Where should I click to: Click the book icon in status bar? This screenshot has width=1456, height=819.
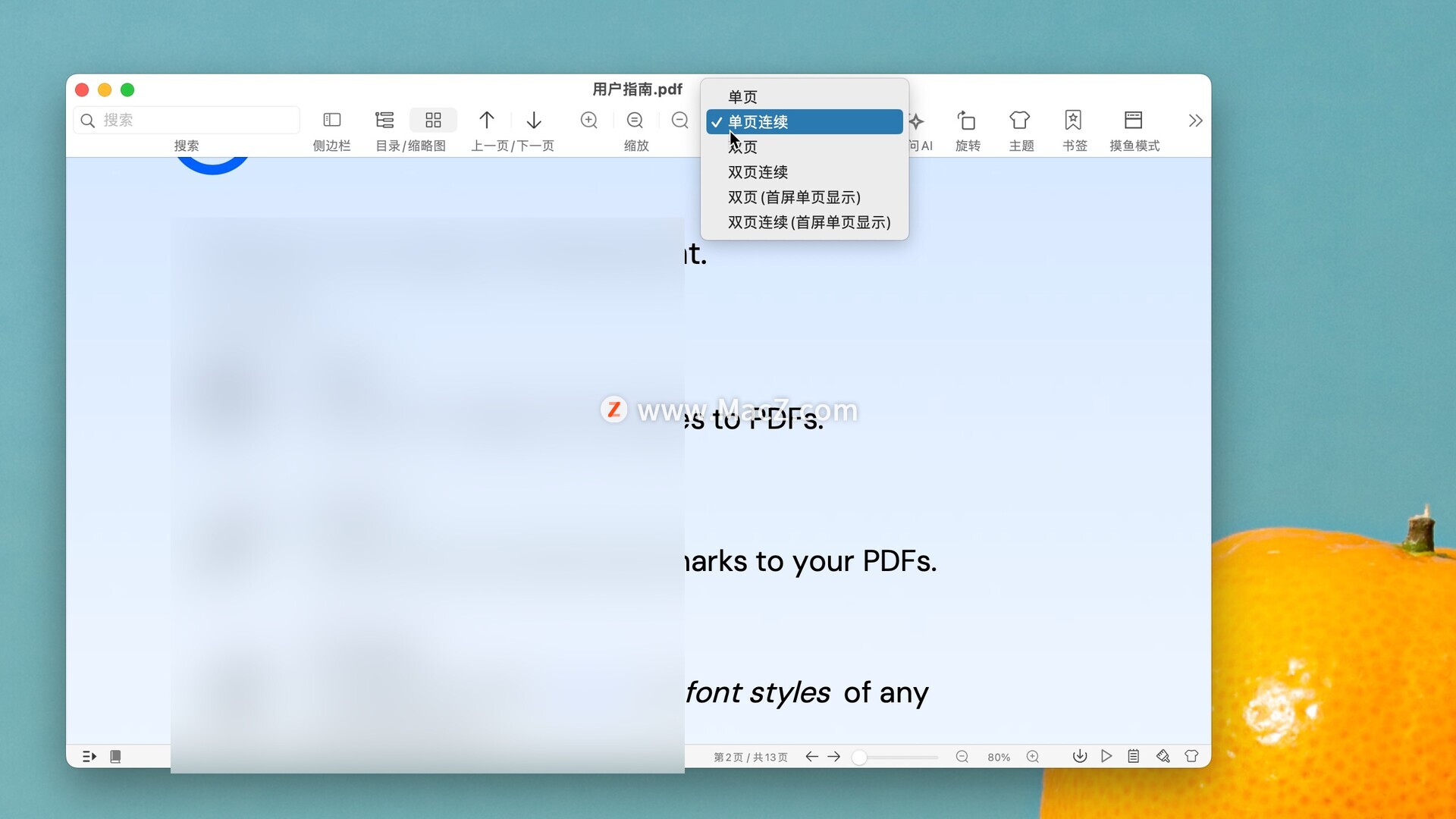115,756
